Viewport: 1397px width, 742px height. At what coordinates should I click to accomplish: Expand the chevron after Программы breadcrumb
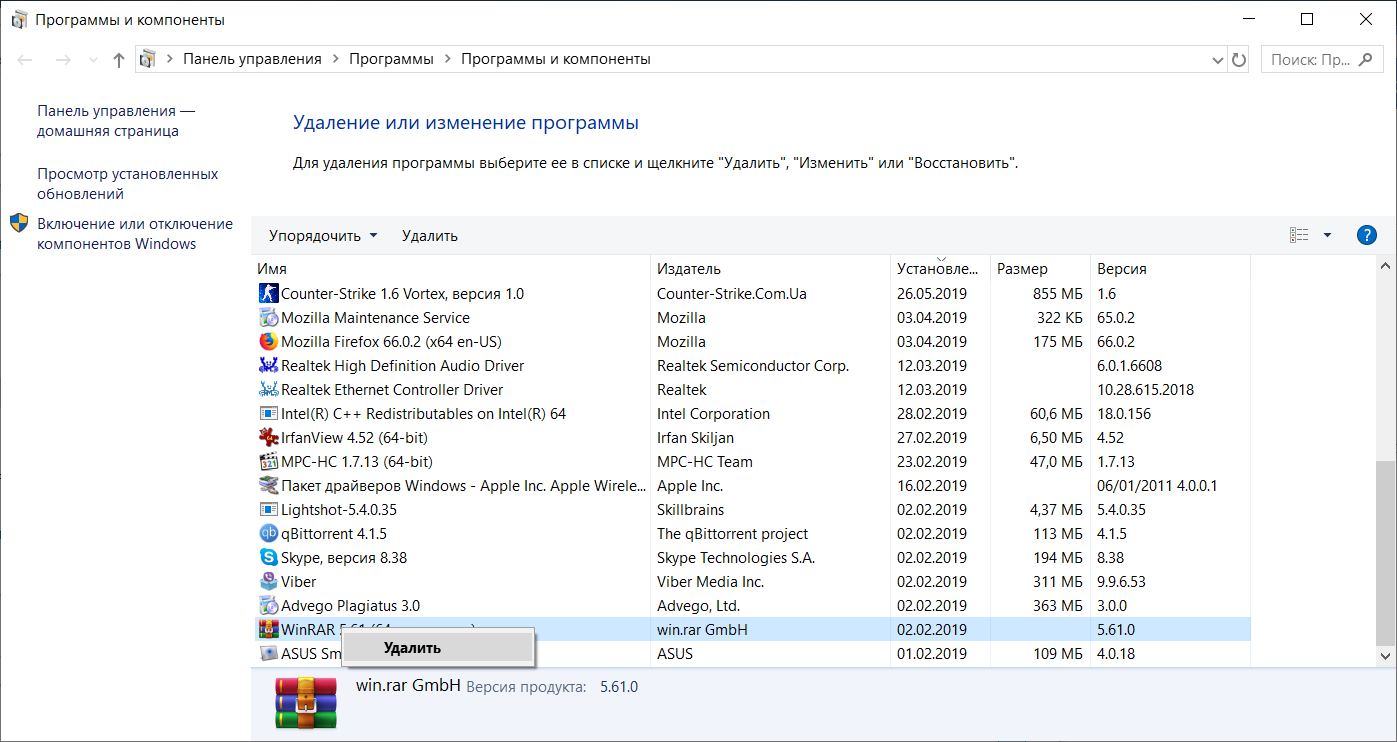[x=447, y=59]
